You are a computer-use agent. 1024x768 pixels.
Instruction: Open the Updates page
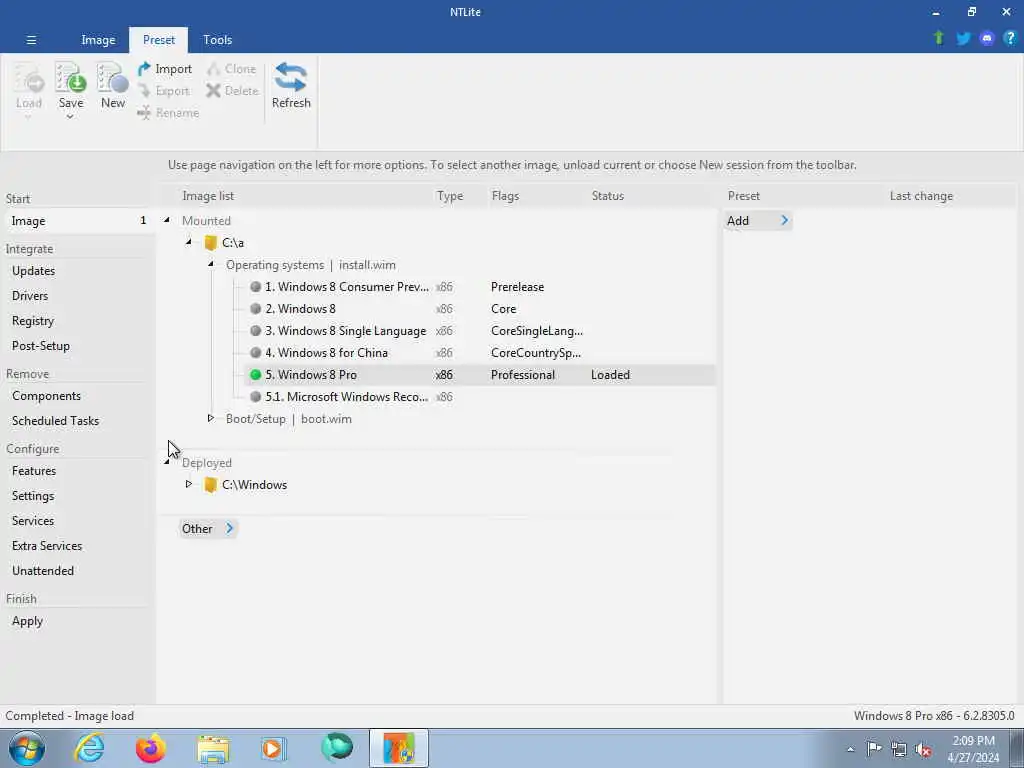coord(33,271)
